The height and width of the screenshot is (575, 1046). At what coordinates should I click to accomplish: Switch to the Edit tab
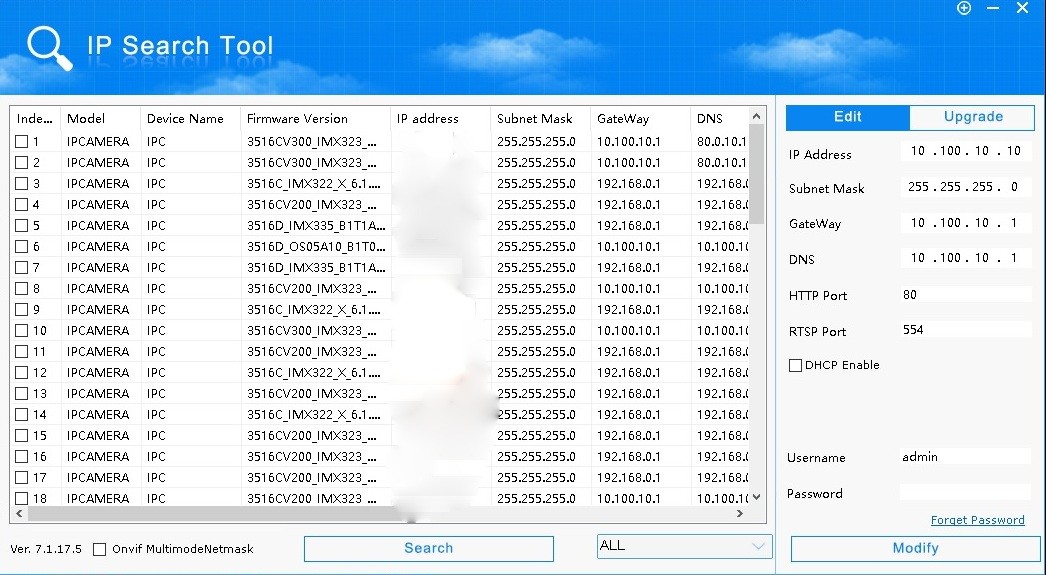click(847, 117)
